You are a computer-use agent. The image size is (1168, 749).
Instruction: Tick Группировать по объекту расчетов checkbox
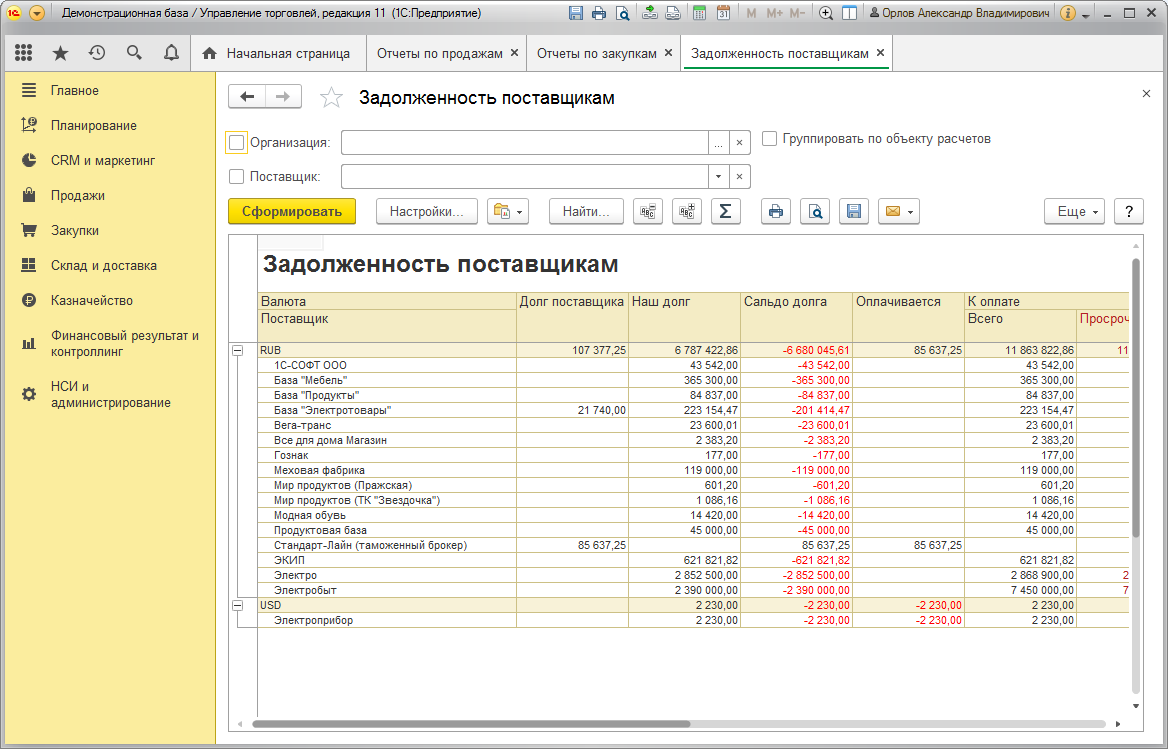point(769,138)
